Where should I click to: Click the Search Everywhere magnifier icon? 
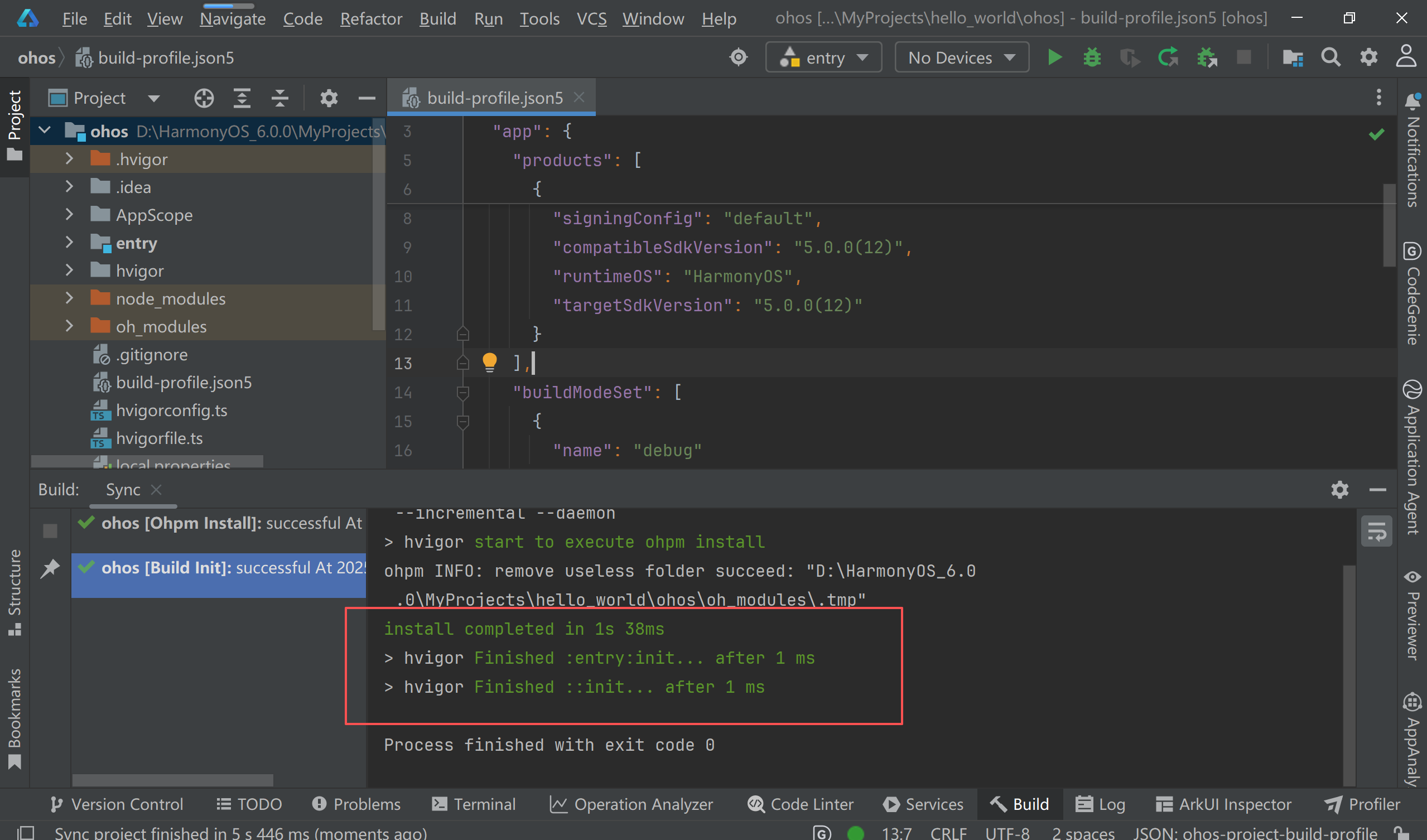click(1330, 57)
